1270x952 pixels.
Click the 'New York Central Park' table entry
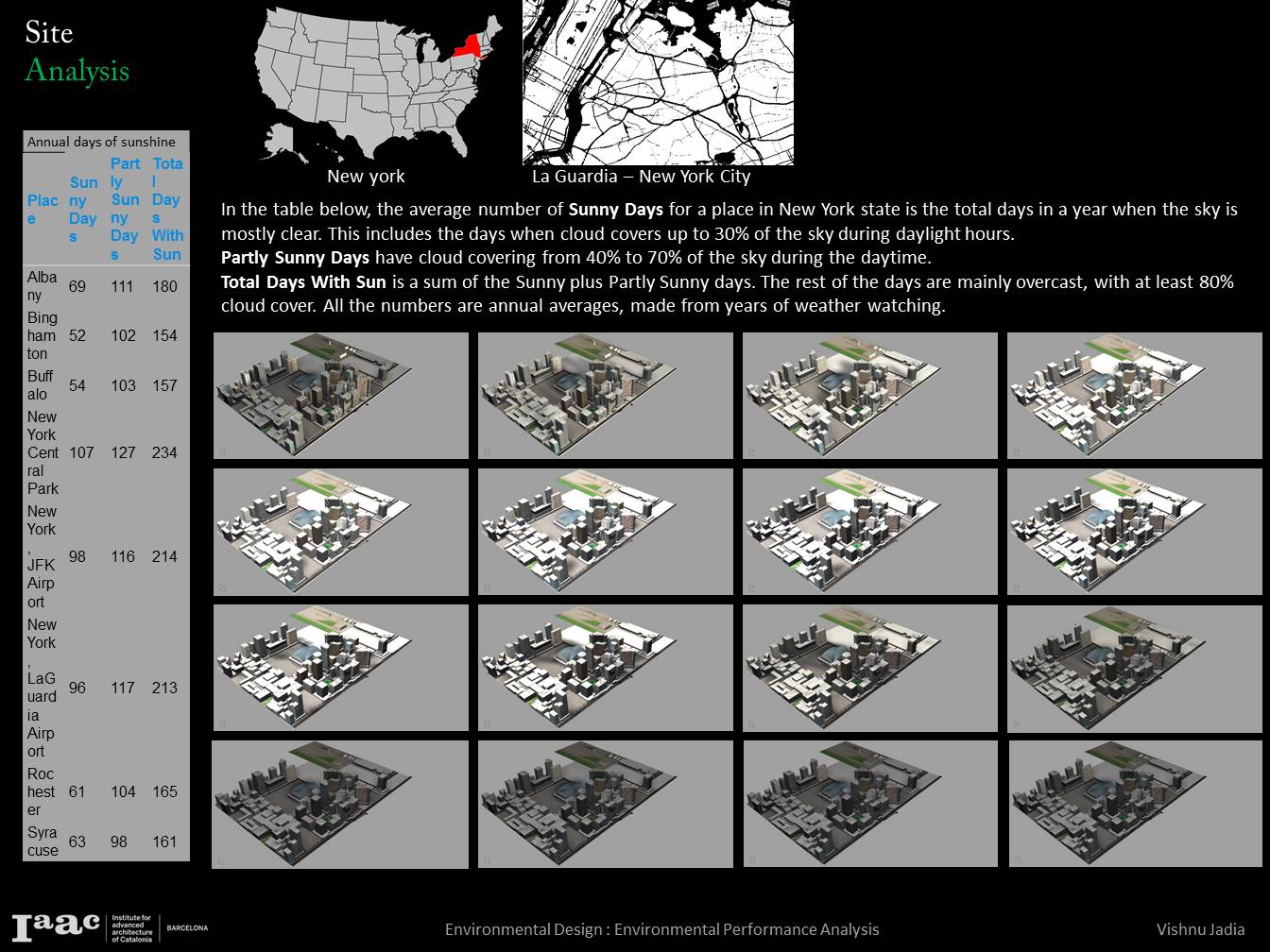click(43, 452)
